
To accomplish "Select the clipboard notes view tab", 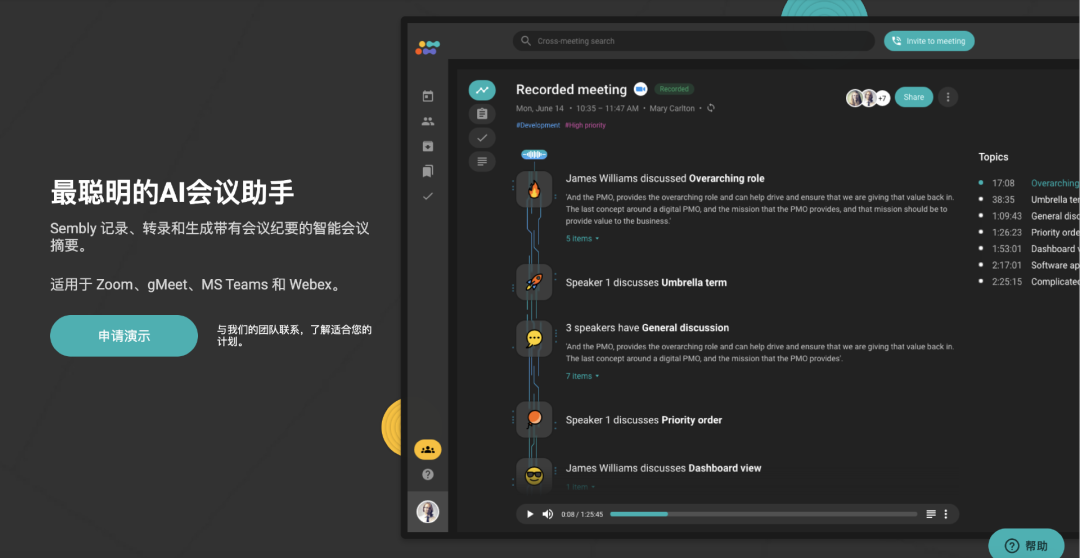I will pyautogui.click(x=482, y=114).
